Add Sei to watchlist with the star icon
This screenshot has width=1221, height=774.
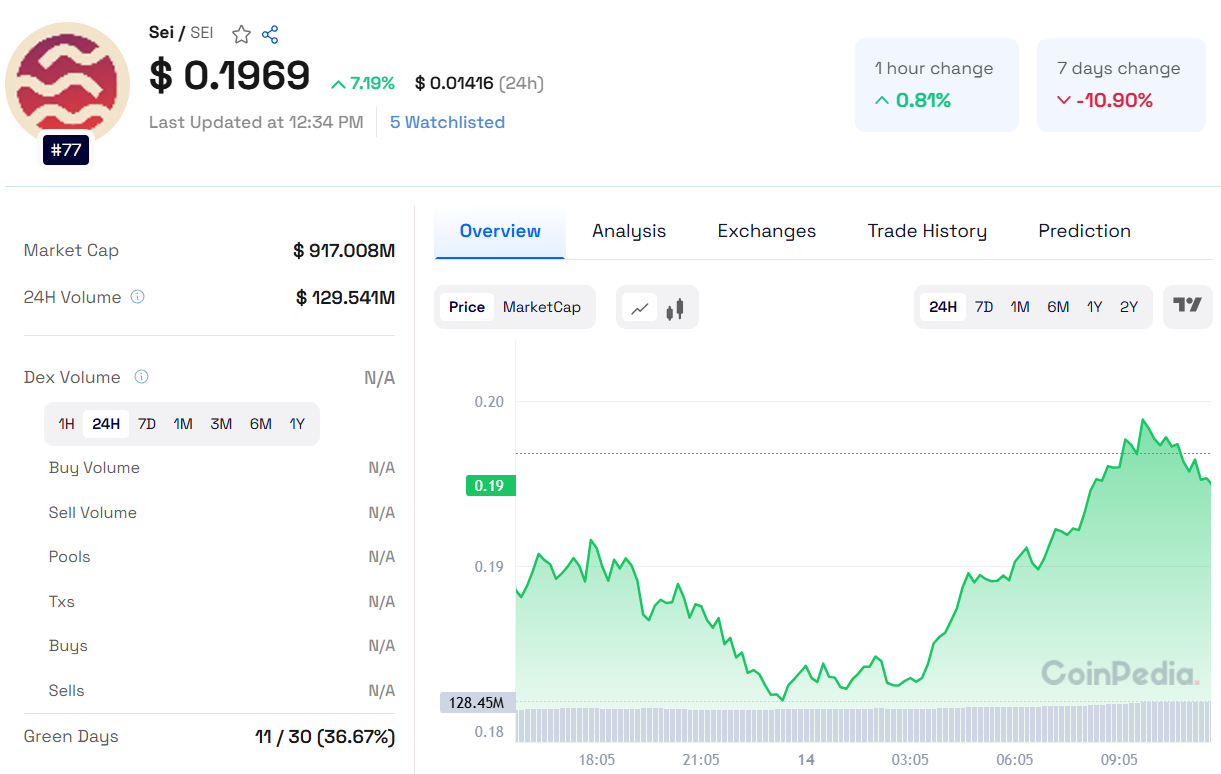click(x=241, y=34)
